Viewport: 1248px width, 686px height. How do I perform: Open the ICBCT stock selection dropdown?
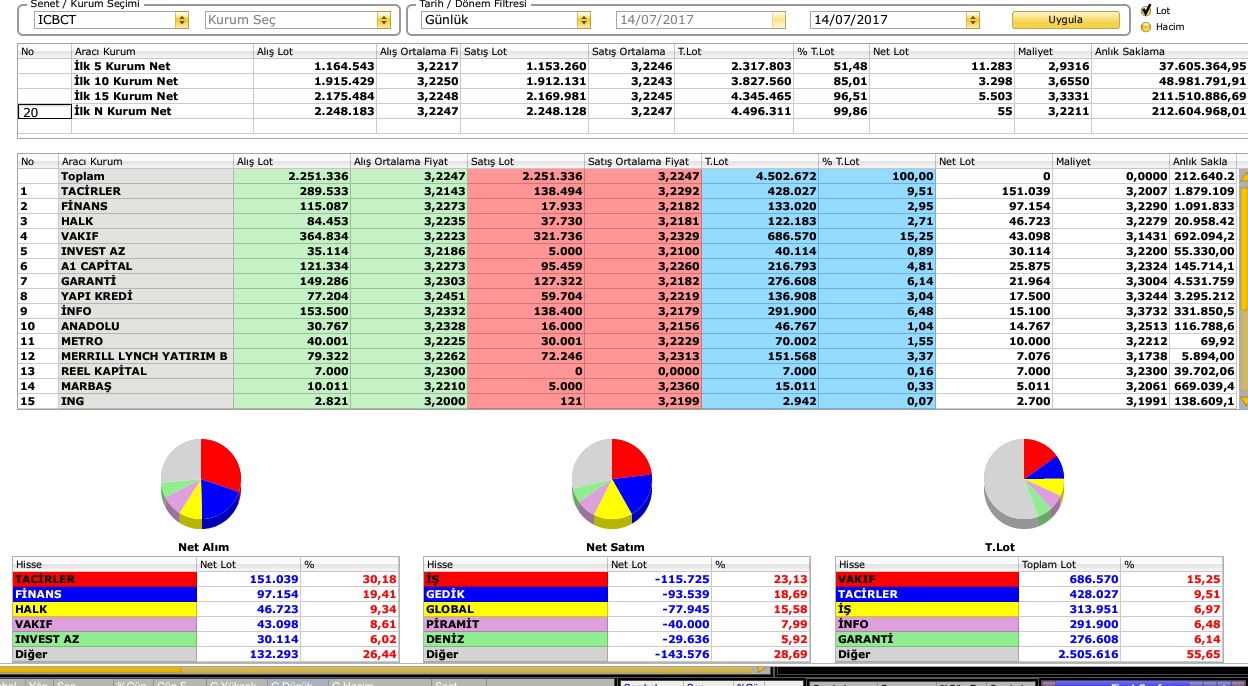tap(181, 20)
